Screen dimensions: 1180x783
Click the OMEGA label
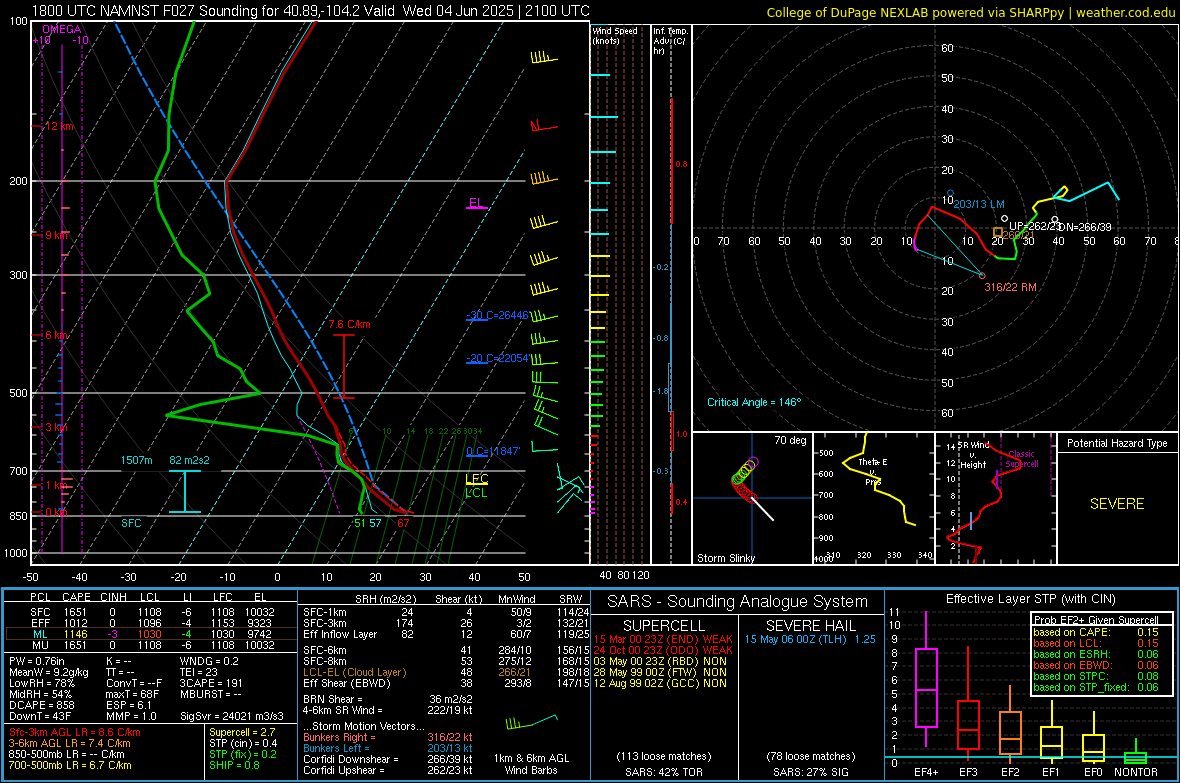(62, 29)
